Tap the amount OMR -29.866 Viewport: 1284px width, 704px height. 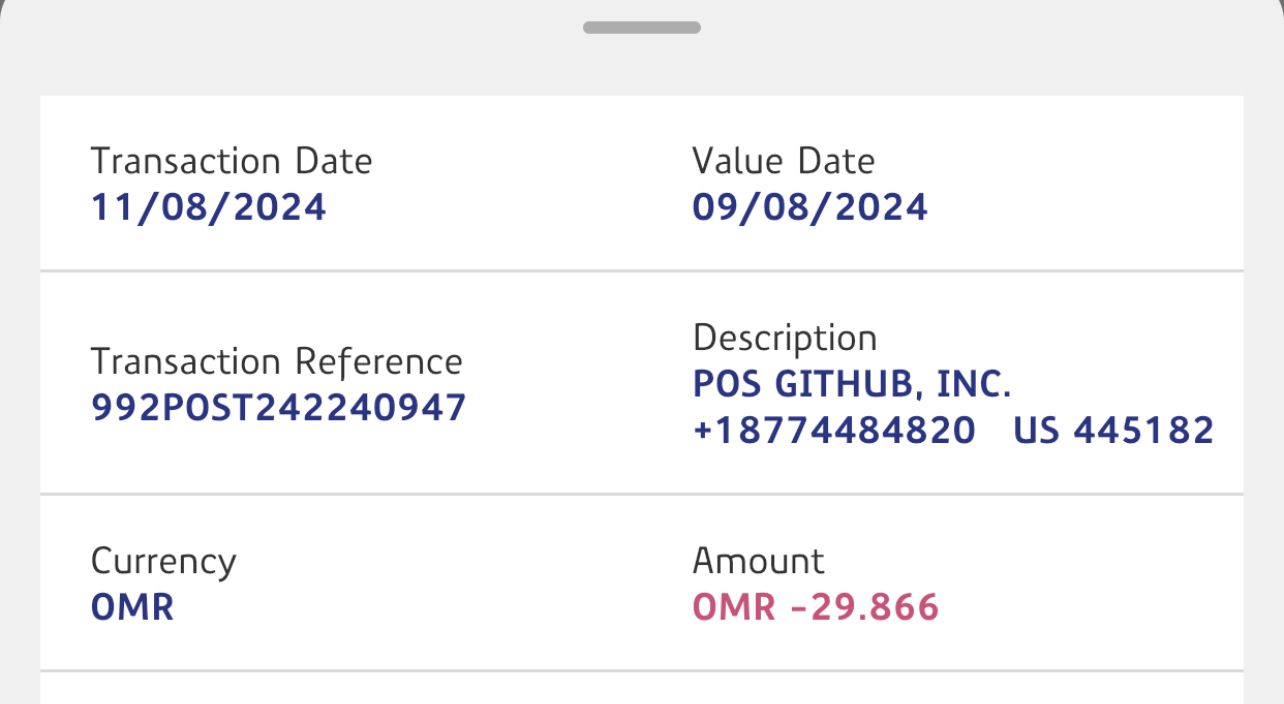pos(815,608)
